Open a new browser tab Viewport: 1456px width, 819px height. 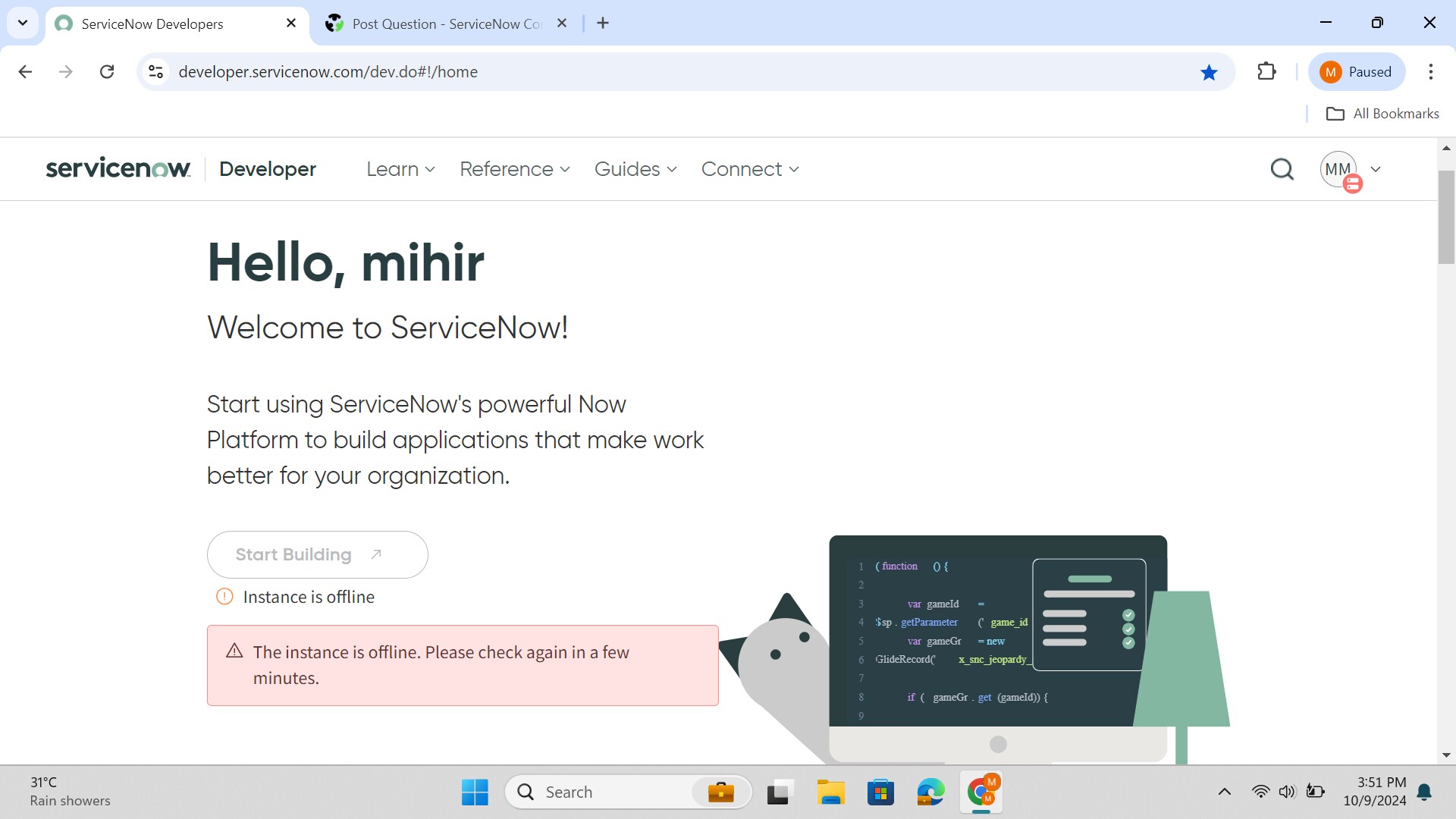click(x=603, y=24)
